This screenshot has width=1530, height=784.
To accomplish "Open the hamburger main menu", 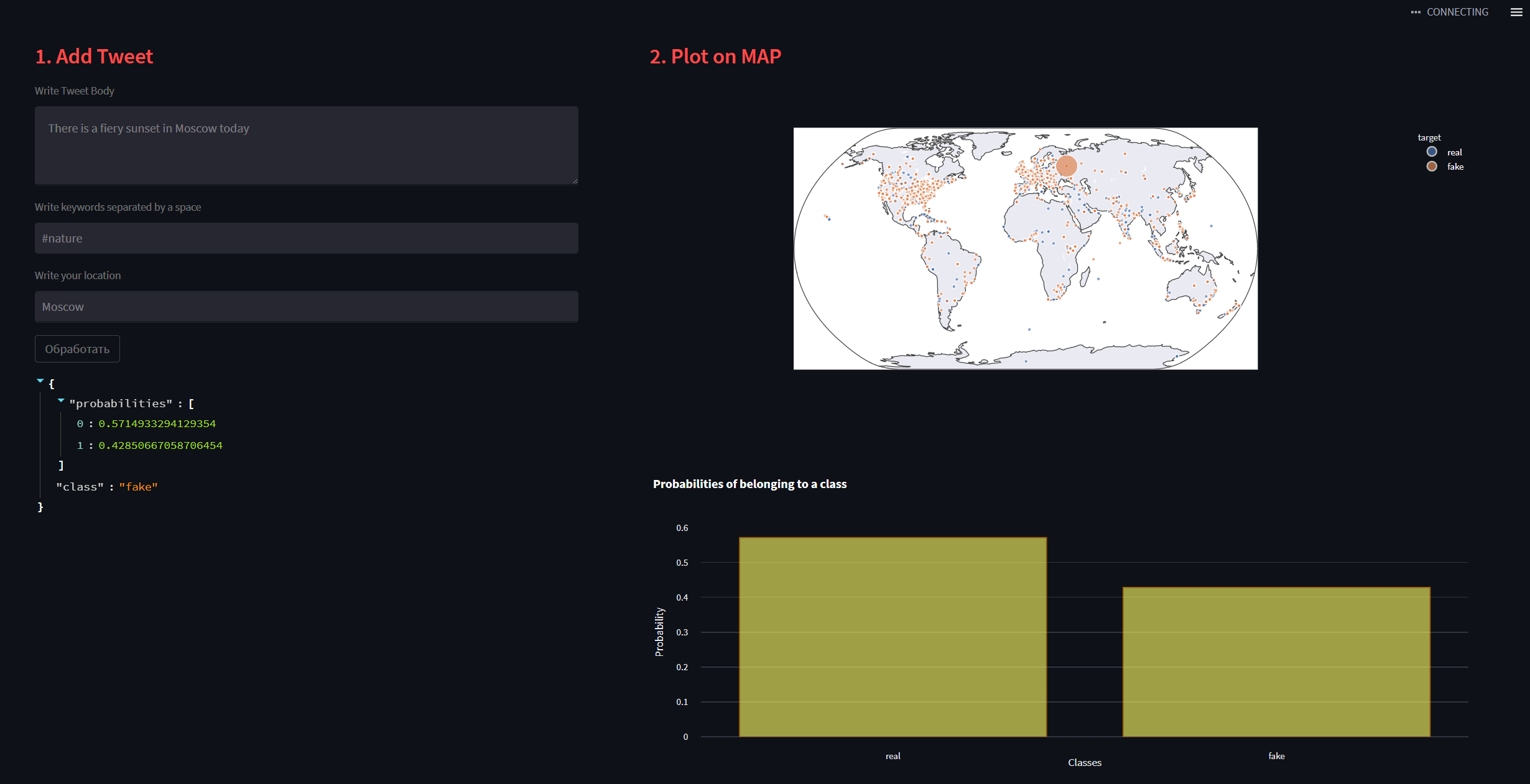I will [x=1516, y=12].
